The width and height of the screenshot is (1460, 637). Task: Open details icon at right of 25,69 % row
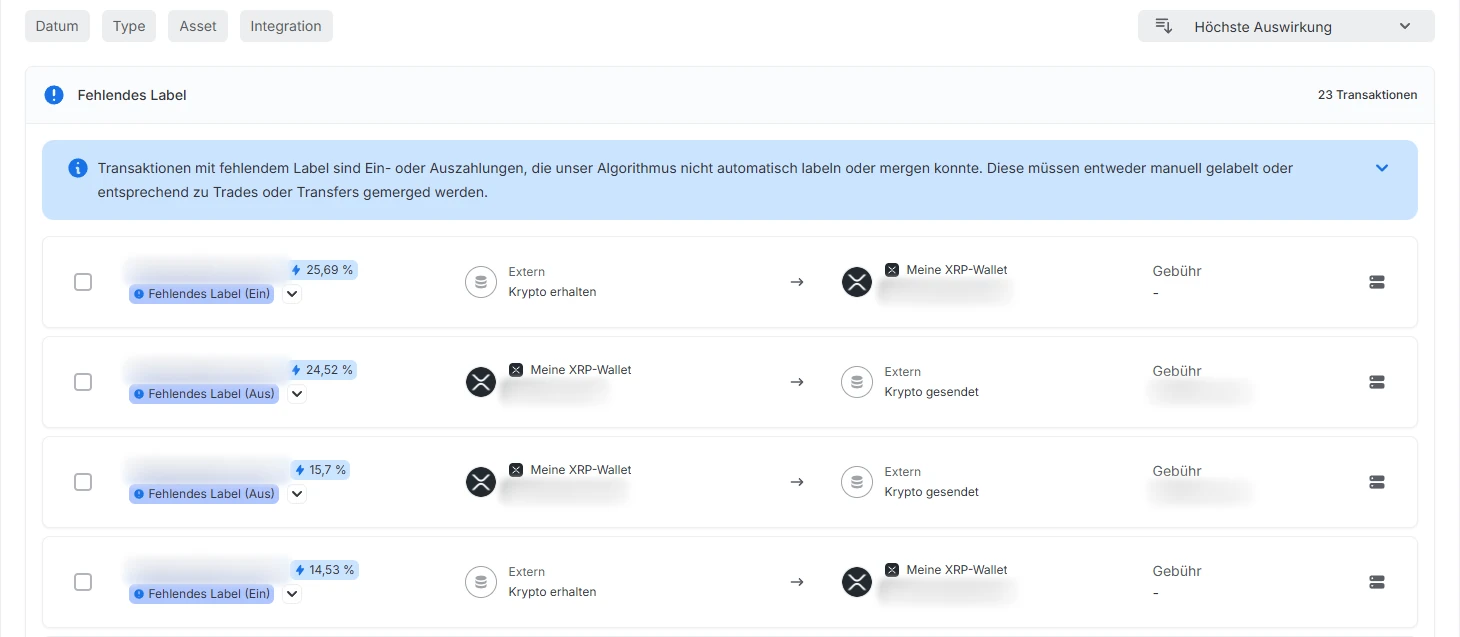click(1377, 282)
